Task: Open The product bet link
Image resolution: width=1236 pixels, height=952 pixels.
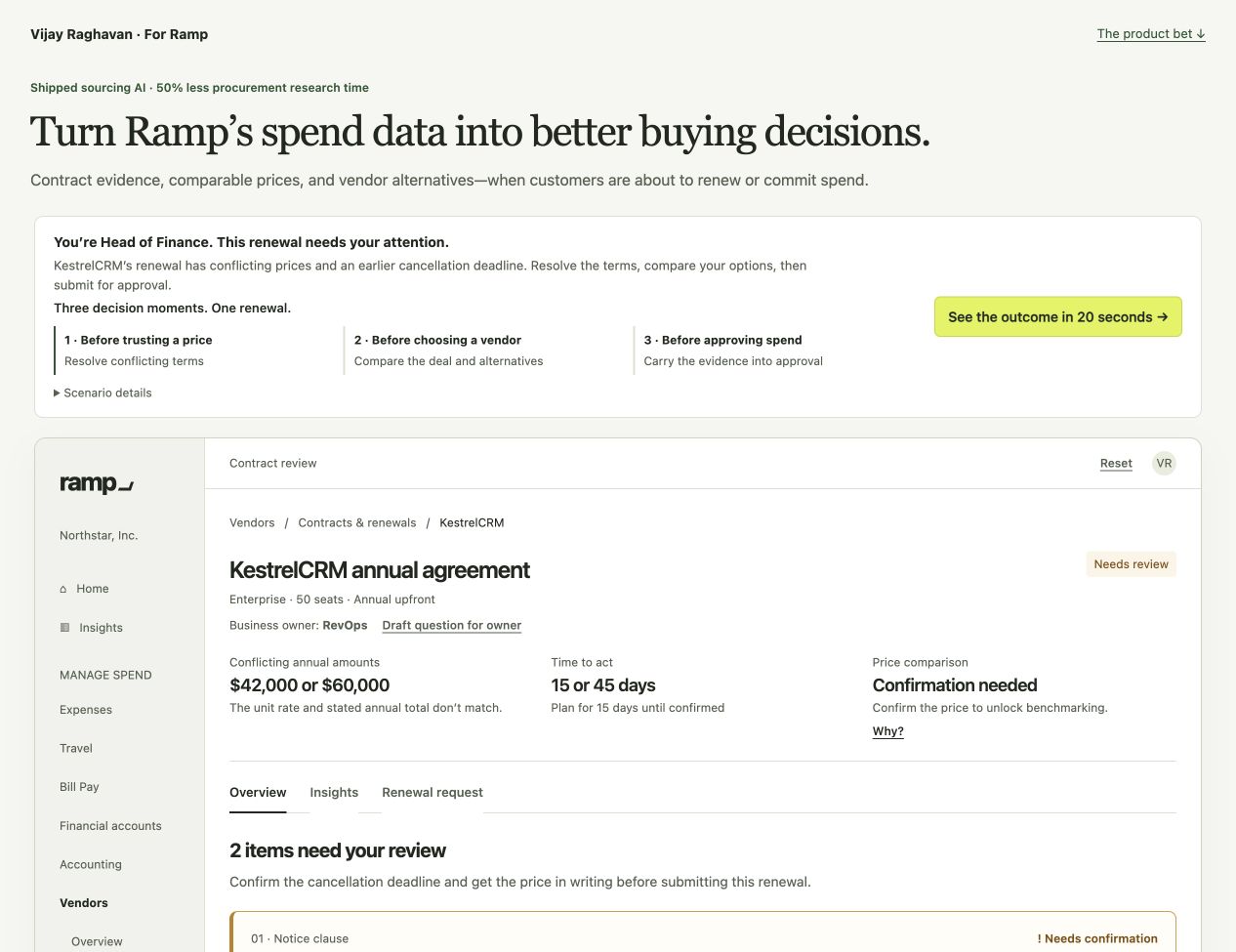Action: tap(1151, 34)
